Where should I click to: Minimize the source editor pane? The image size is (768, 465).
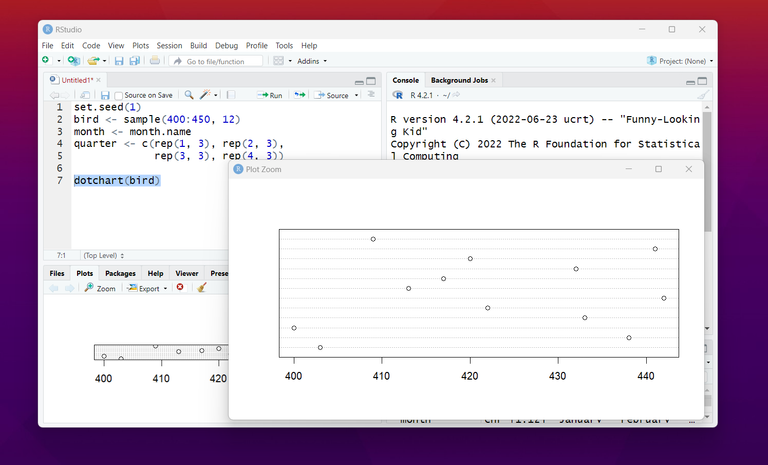point(359,82)
